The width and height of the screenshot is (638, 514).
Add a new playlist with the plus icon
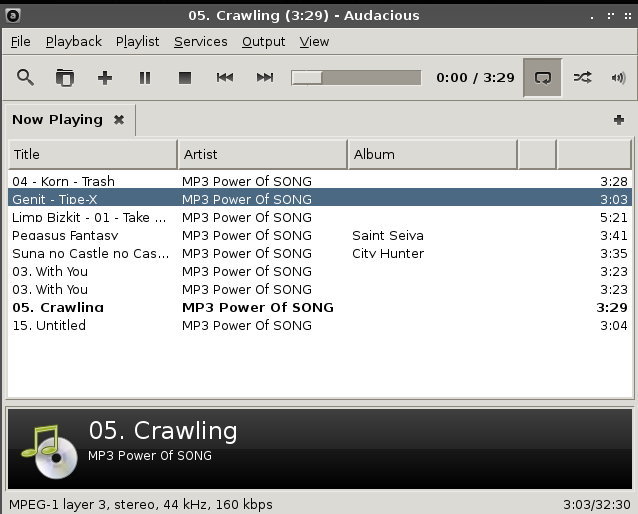tap(619, 120)
